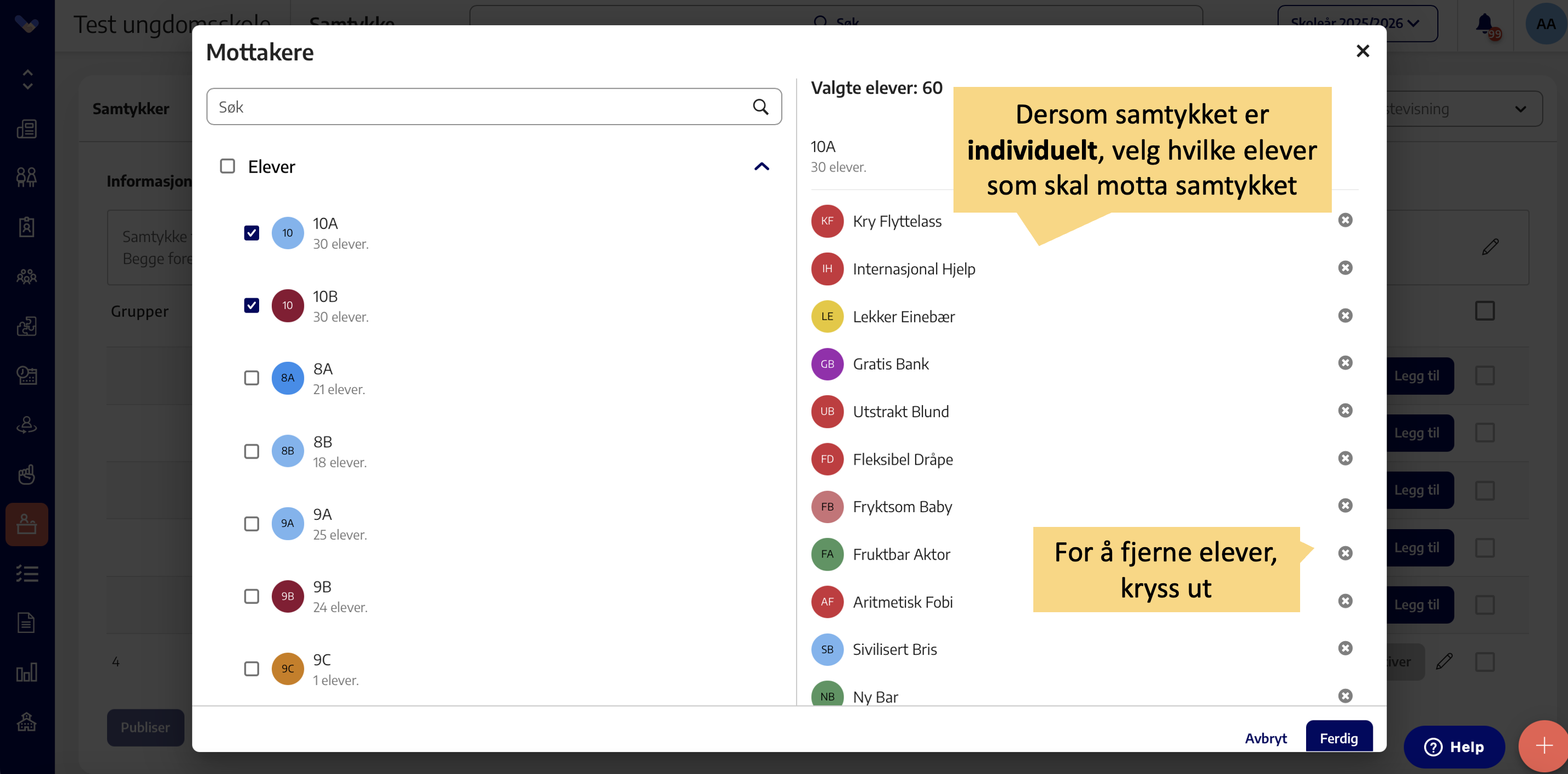This screenshot has width=1568, height=774.
Task: Click the '9A' class label
Action: (323, 514)
